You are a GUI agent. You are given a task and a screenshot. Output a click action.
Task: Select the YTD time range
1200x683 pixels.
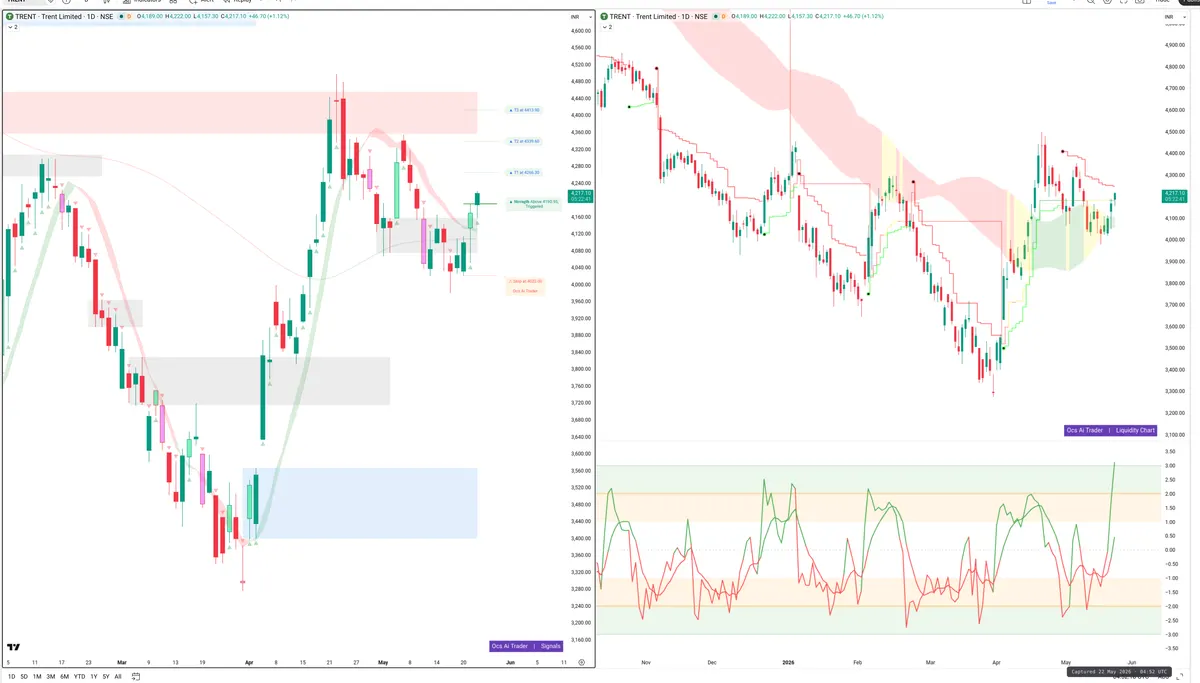point(79,677)
